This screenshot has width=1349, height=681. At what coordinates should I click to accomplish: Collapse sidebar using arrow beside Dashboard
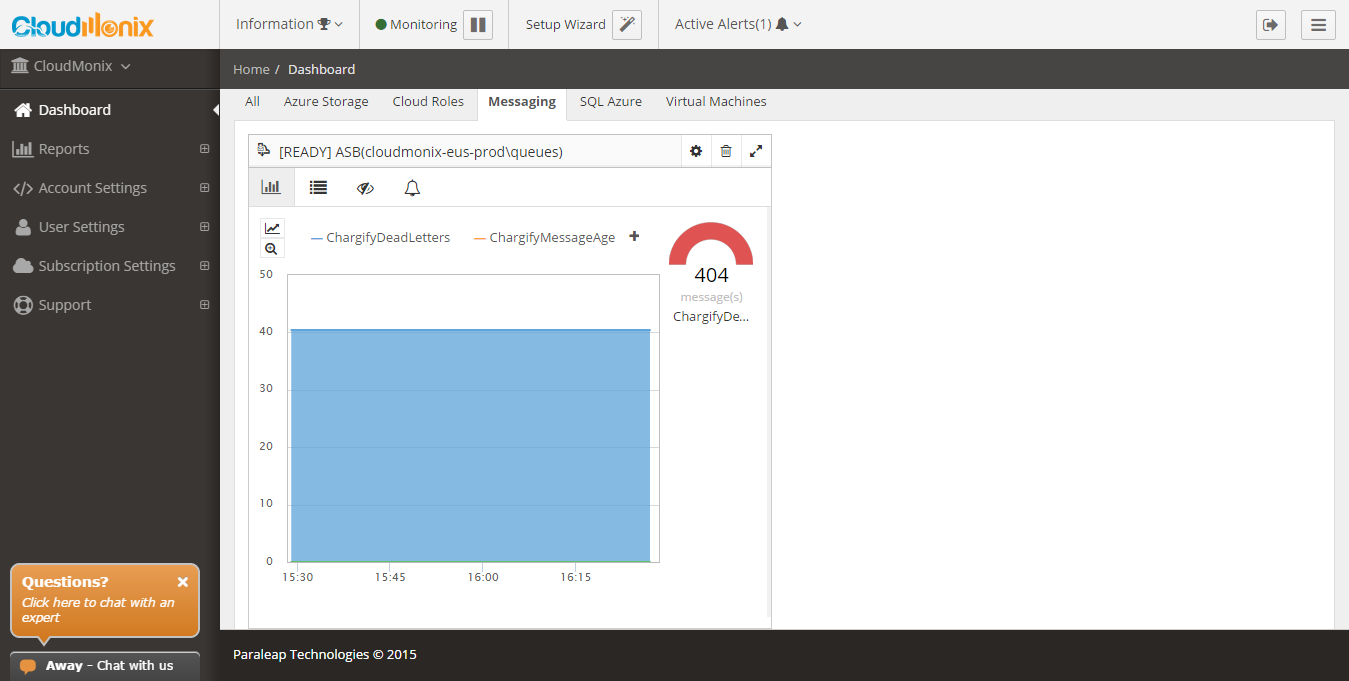(x=216, y=110)
